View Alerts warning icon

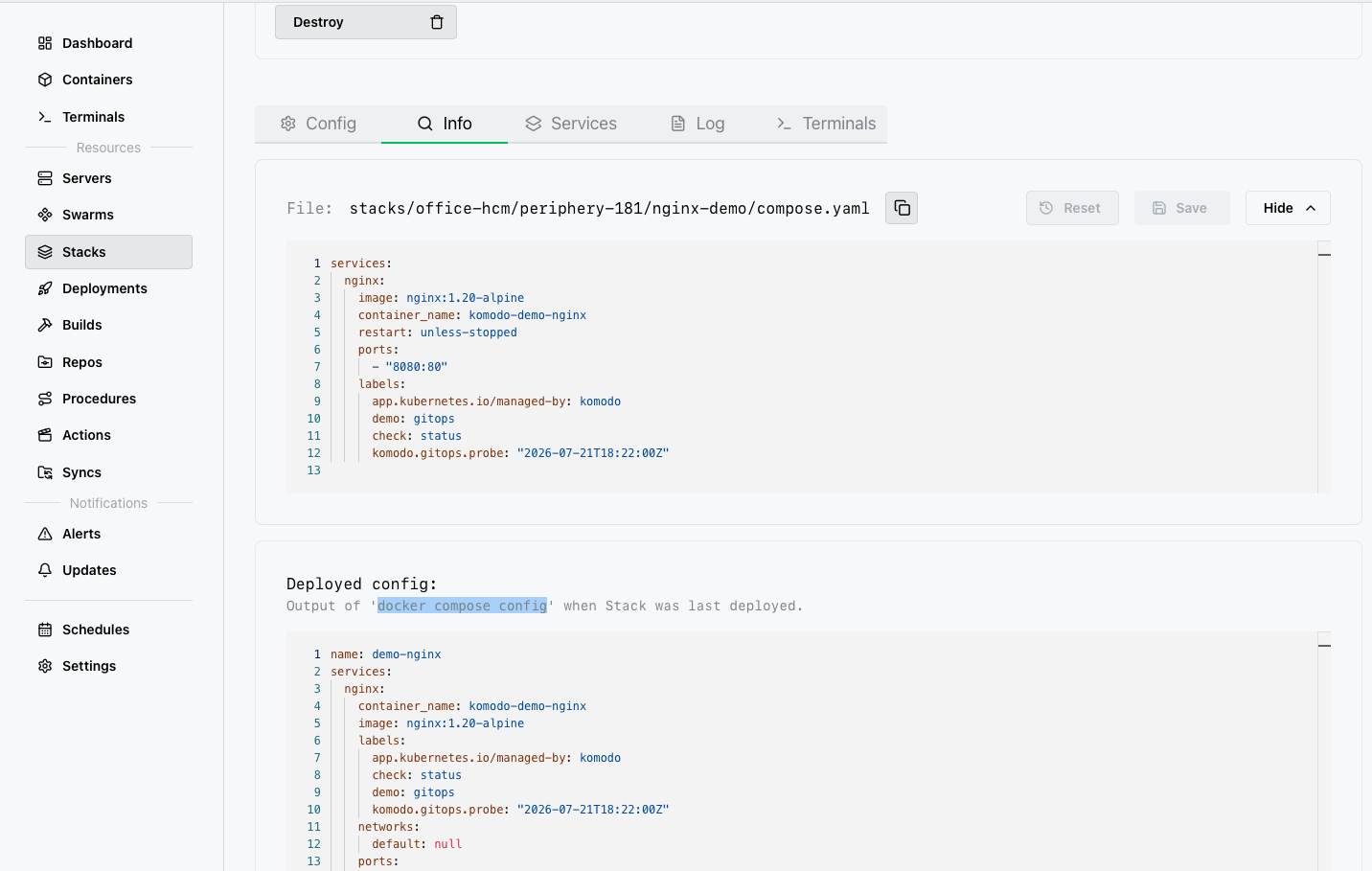click(45, 534)
